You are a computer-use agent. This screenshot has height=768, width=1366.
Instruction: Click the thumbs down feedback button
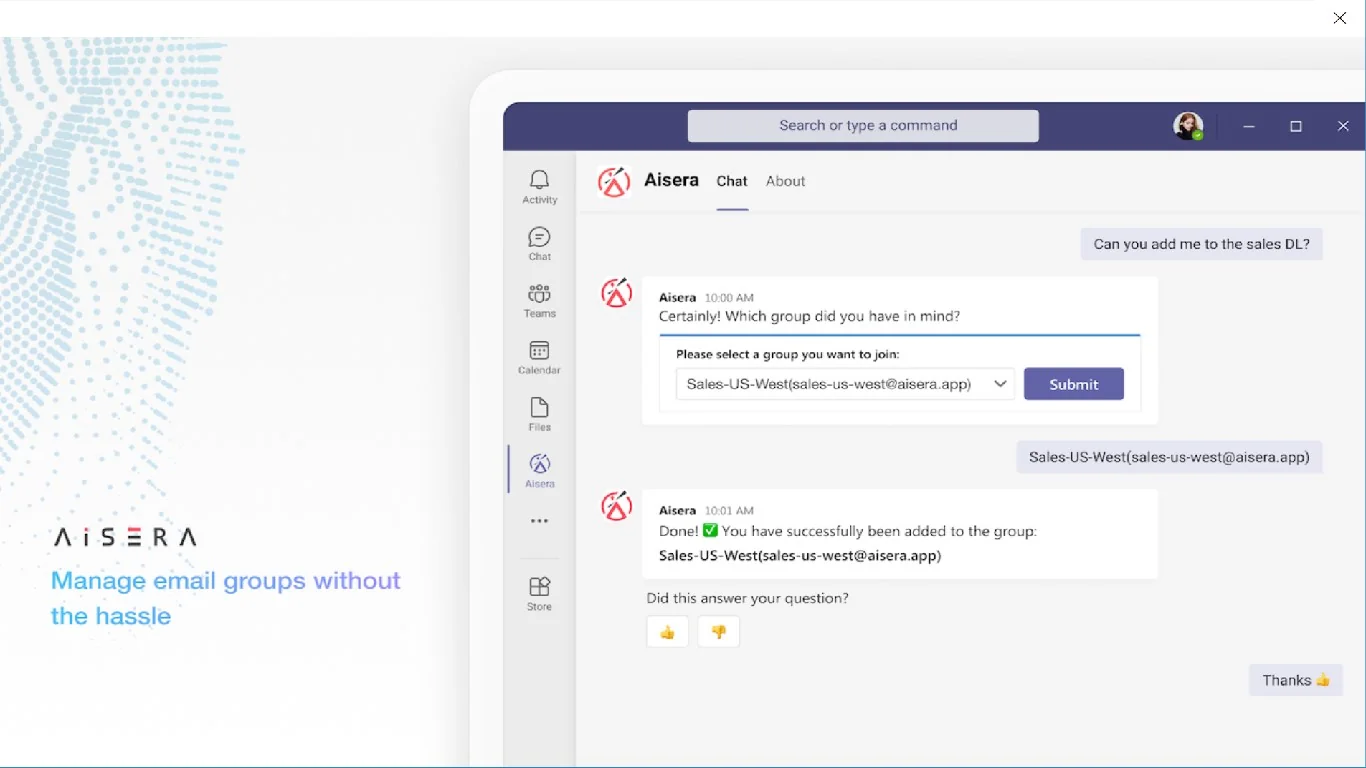click(718, 632)
